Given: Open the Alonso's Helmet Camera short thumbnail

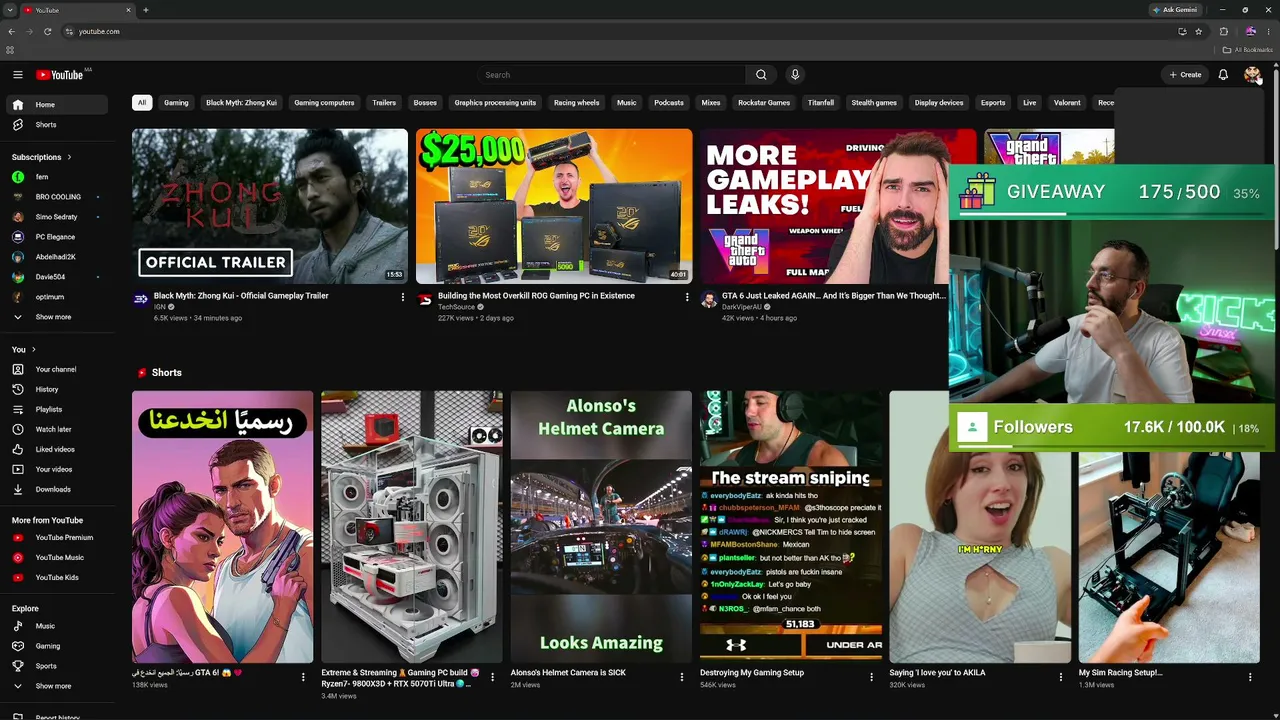Looking at the screenshot, I should 601,527.
